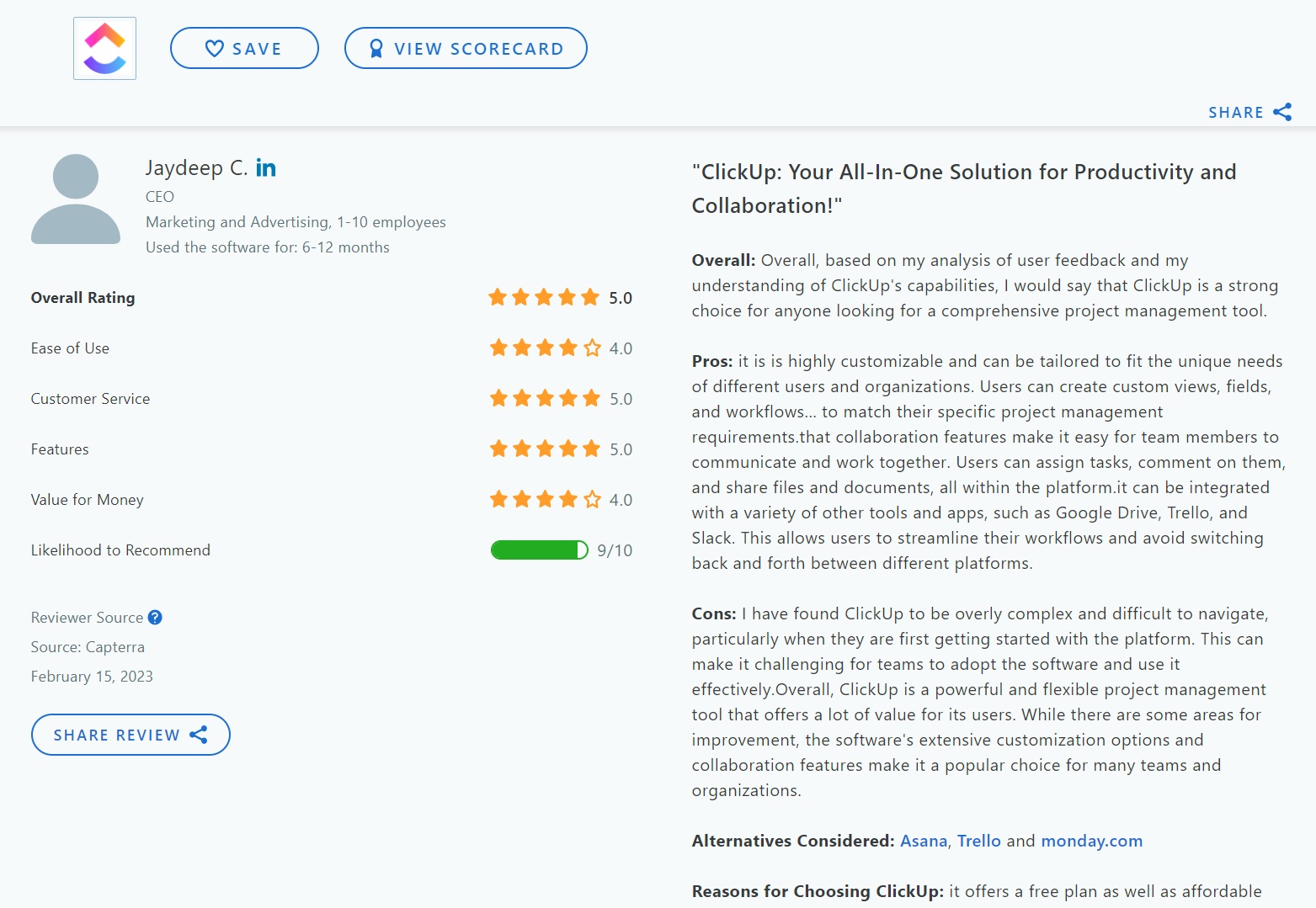This screenshot has height=908, width=1316.
Task: Click the fifth star in Overall Rating
Action: click(x=590, y=296)
